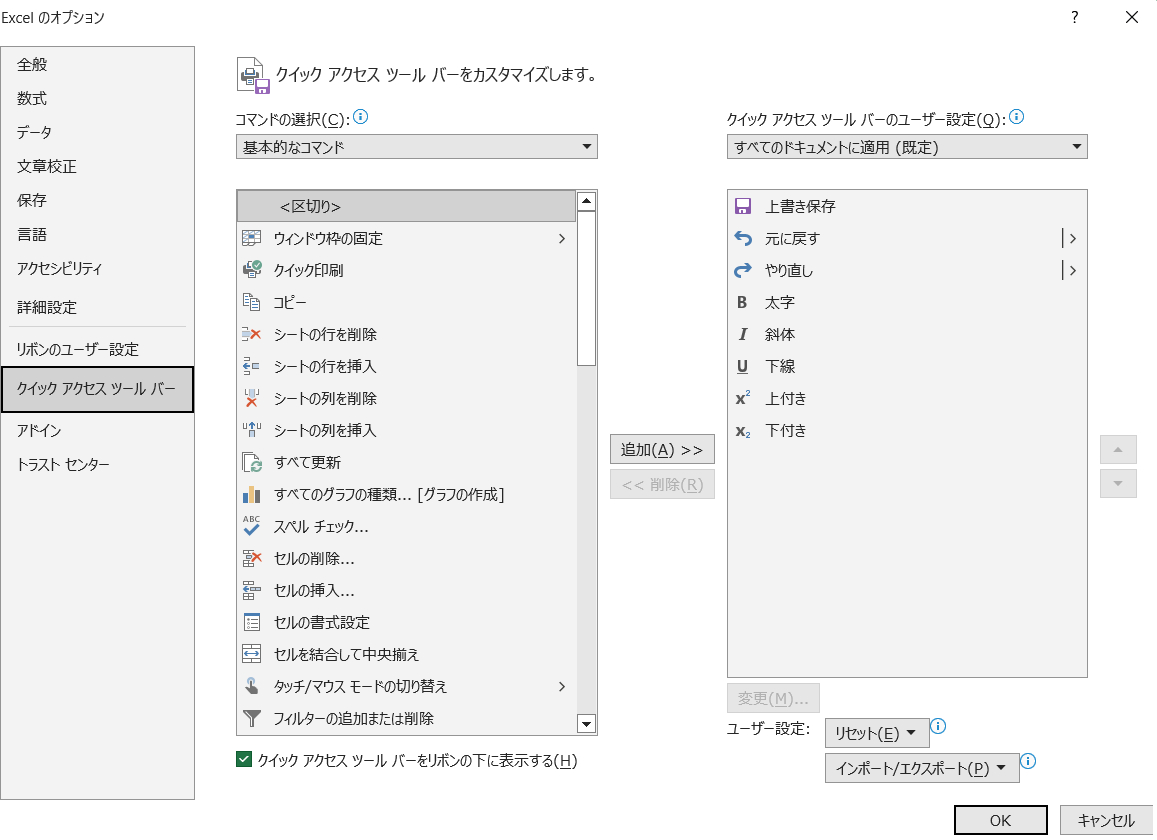
Task: Select the クイック印刷 printer icon
Action: click(252, 270)
